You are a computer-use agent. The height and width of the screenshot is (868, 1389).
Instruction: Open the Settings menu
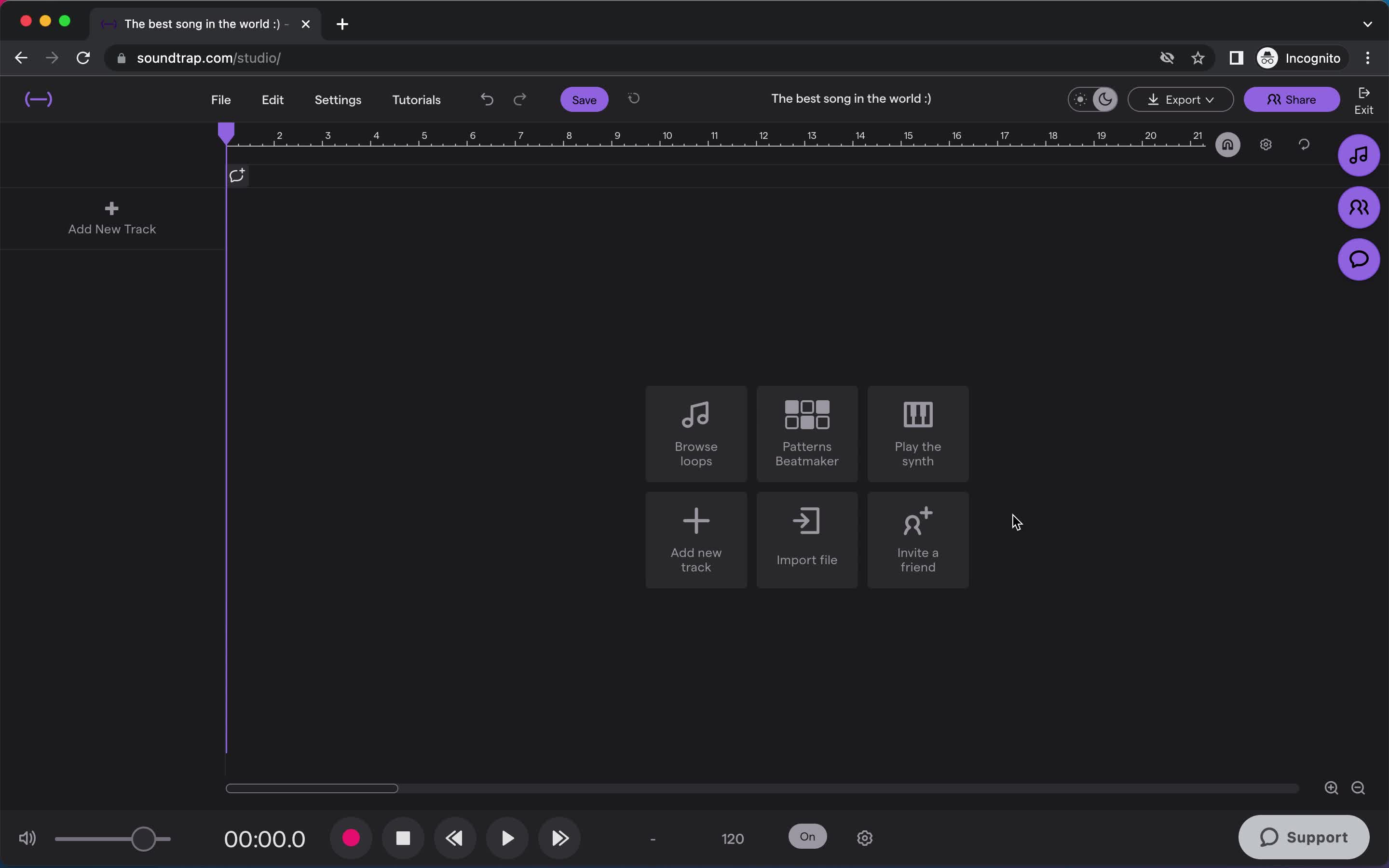[338, 99]
